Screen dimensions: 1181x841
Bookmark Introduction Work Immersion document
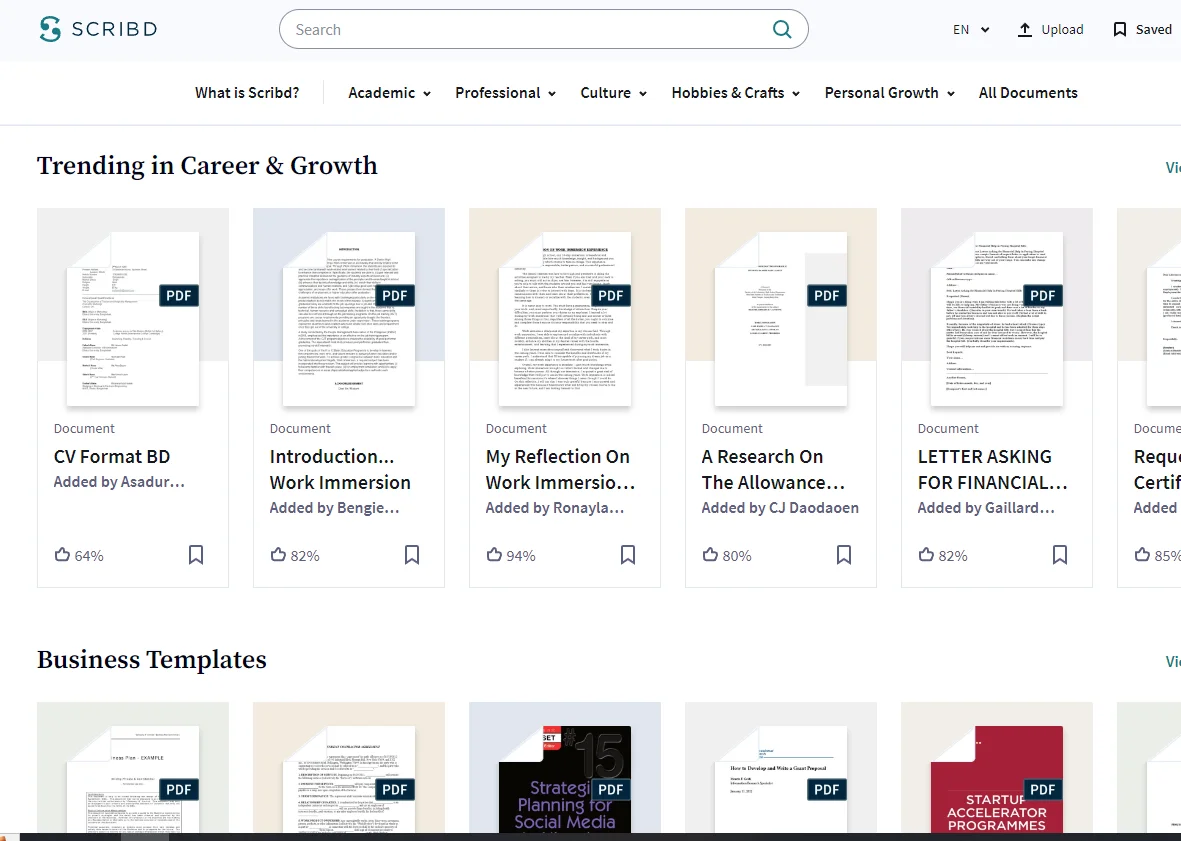(412, 555)
